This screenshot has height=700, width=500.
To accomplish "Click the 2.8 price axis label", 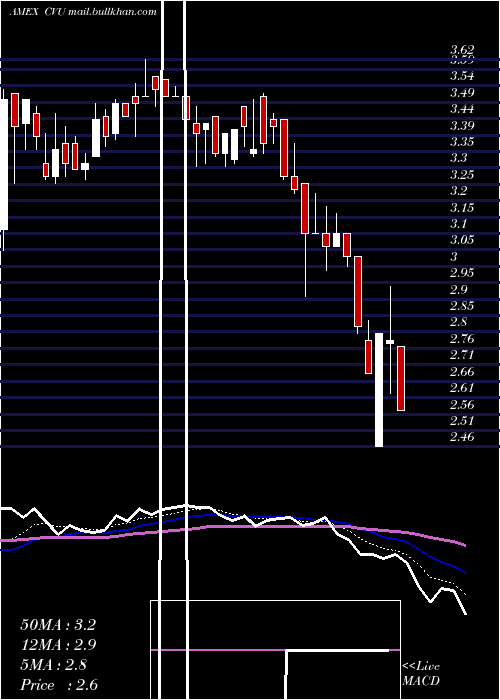I will 459,322.
